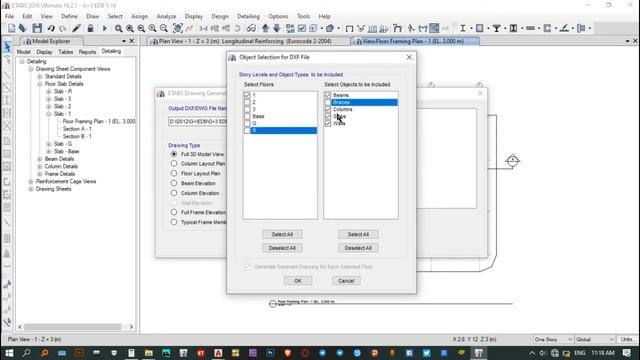The height and width of the screenshot is (360, 640).
Task: Switch to the Reports tab in Model Explorer
Action: tap(87, 52)
